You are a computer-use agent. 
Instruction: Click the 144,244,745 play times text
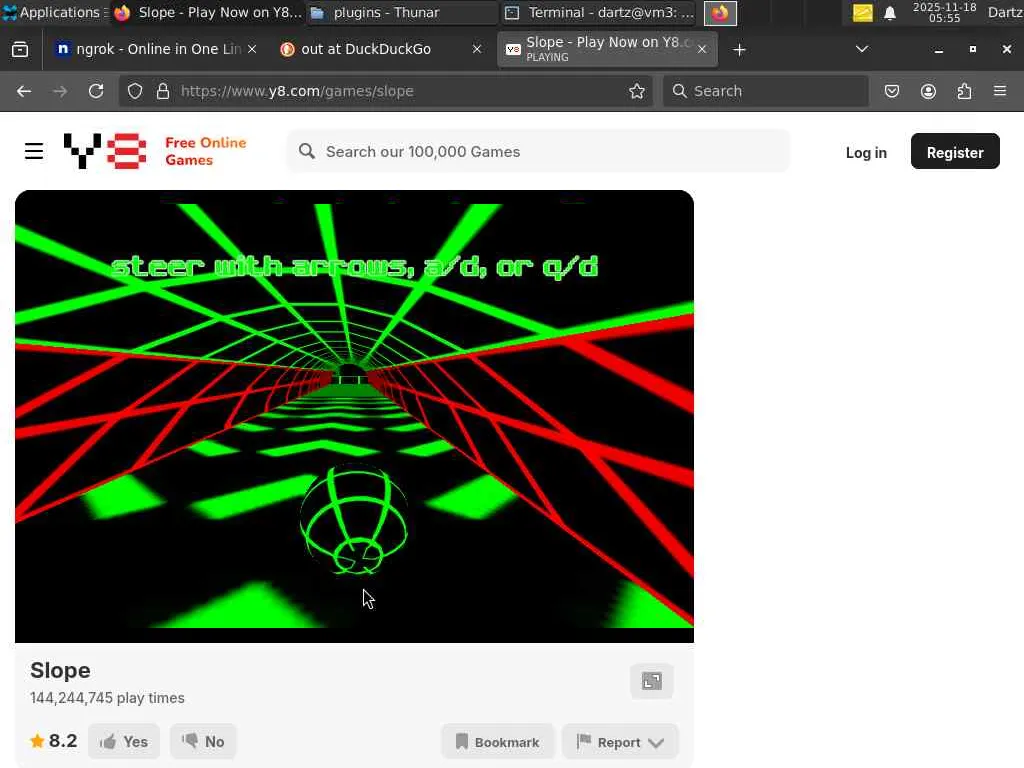pos(107,697)
